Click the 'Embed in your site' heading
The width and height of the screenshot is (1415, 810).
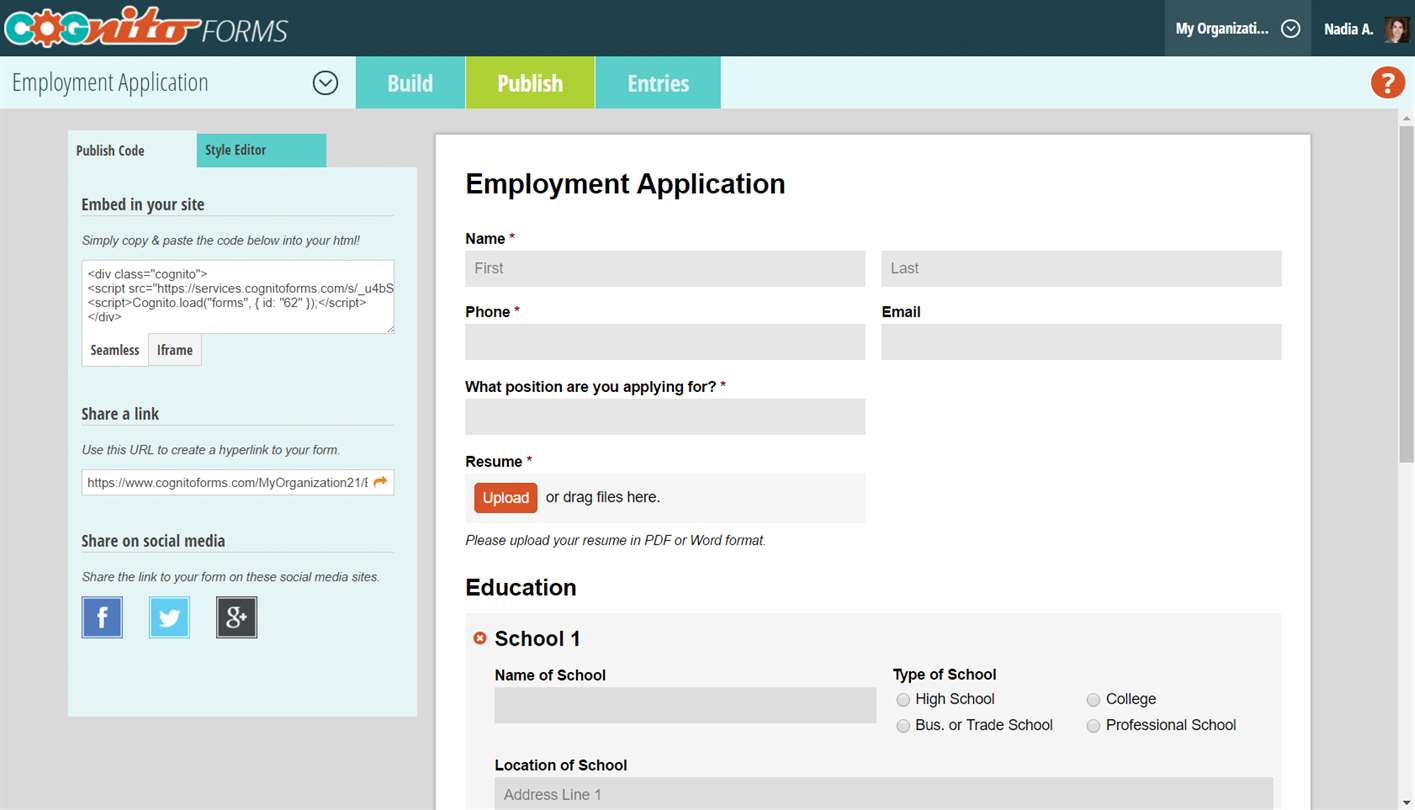click(143, 204)
